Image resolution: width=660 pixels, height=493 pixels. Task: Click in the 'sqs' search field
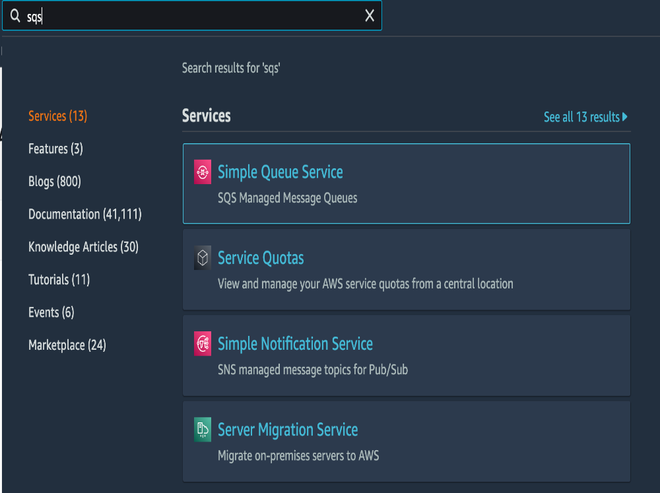[190, 16]
